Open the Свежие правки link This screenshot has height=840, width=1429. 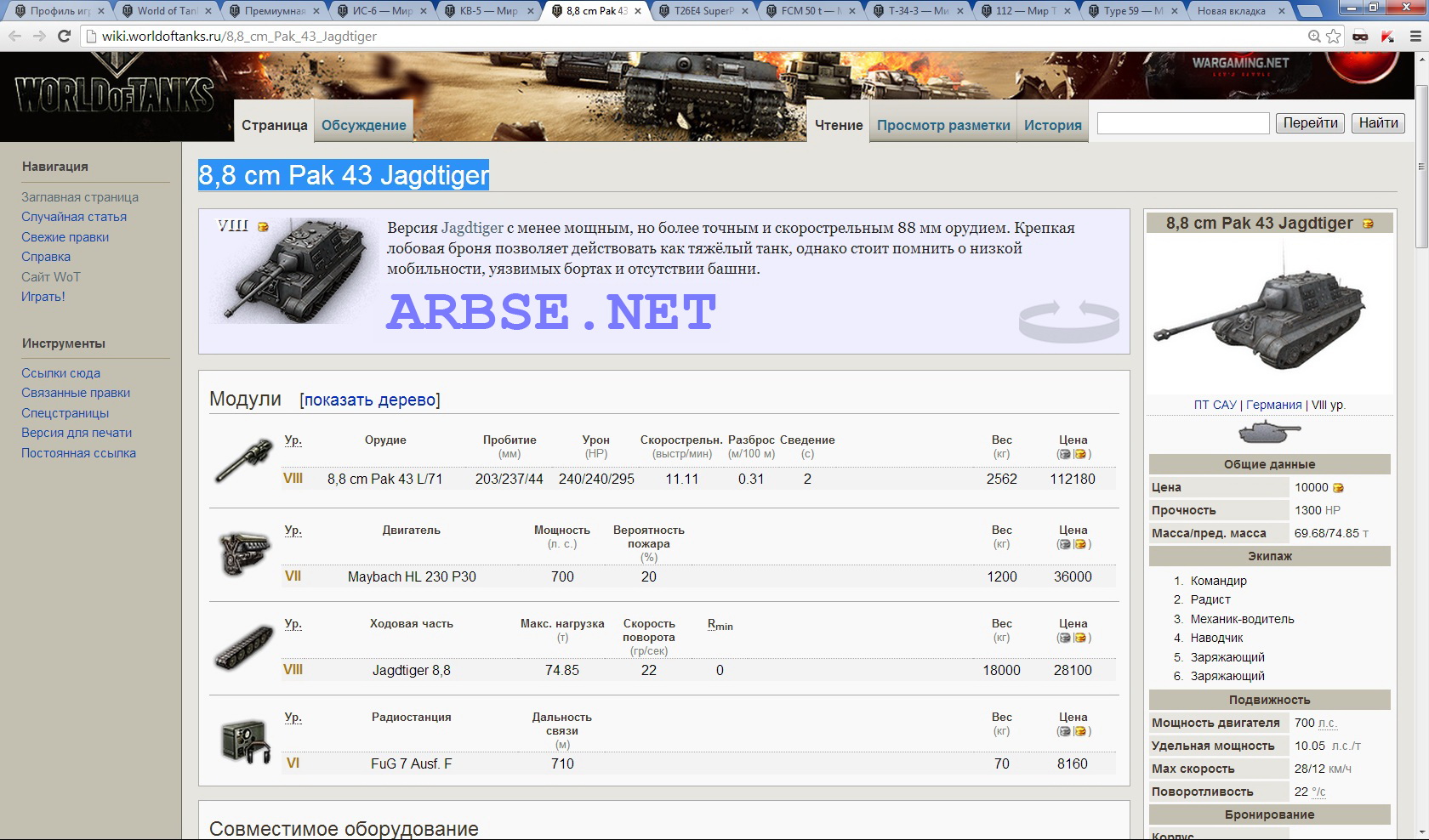pos(65,237)
